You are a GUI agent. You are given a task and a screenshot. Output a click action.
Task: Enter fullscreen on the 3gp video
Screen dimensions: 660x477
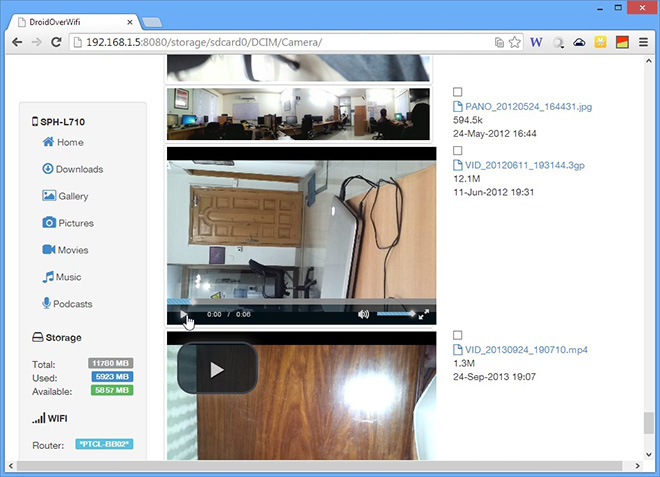coord(424,314)
